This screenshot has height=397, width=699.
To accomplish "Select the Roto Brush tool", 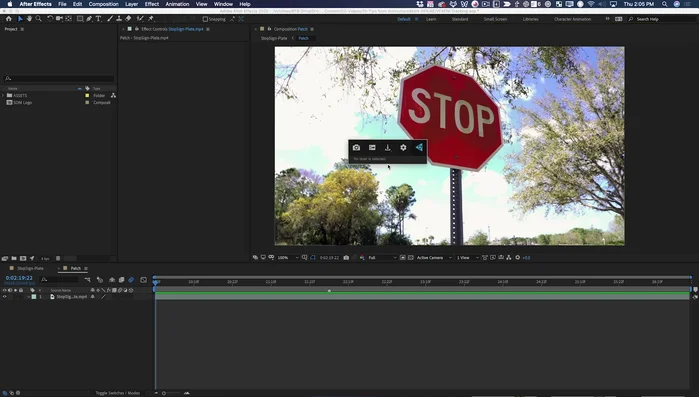I will (x=140, y=19).
